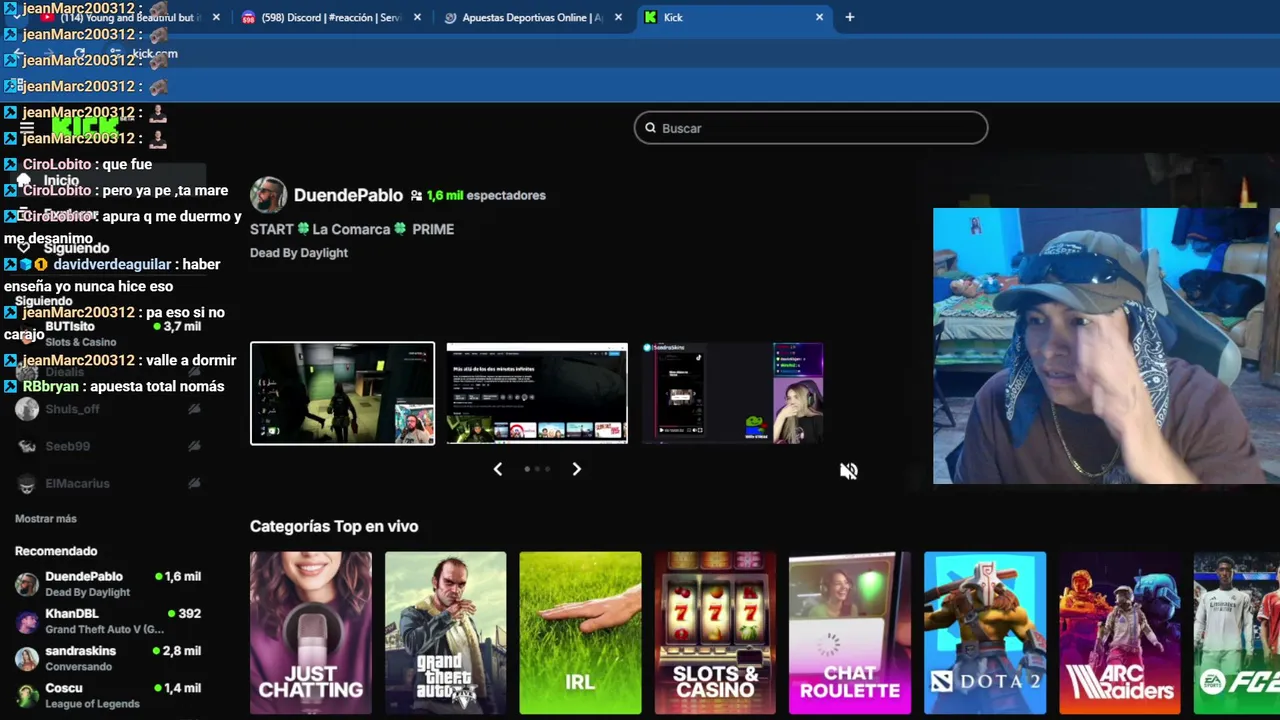Close the Kick browser tab
The width and height of the screenshot is (1280, 720).
pyautogui.click(x=820, y=17)
